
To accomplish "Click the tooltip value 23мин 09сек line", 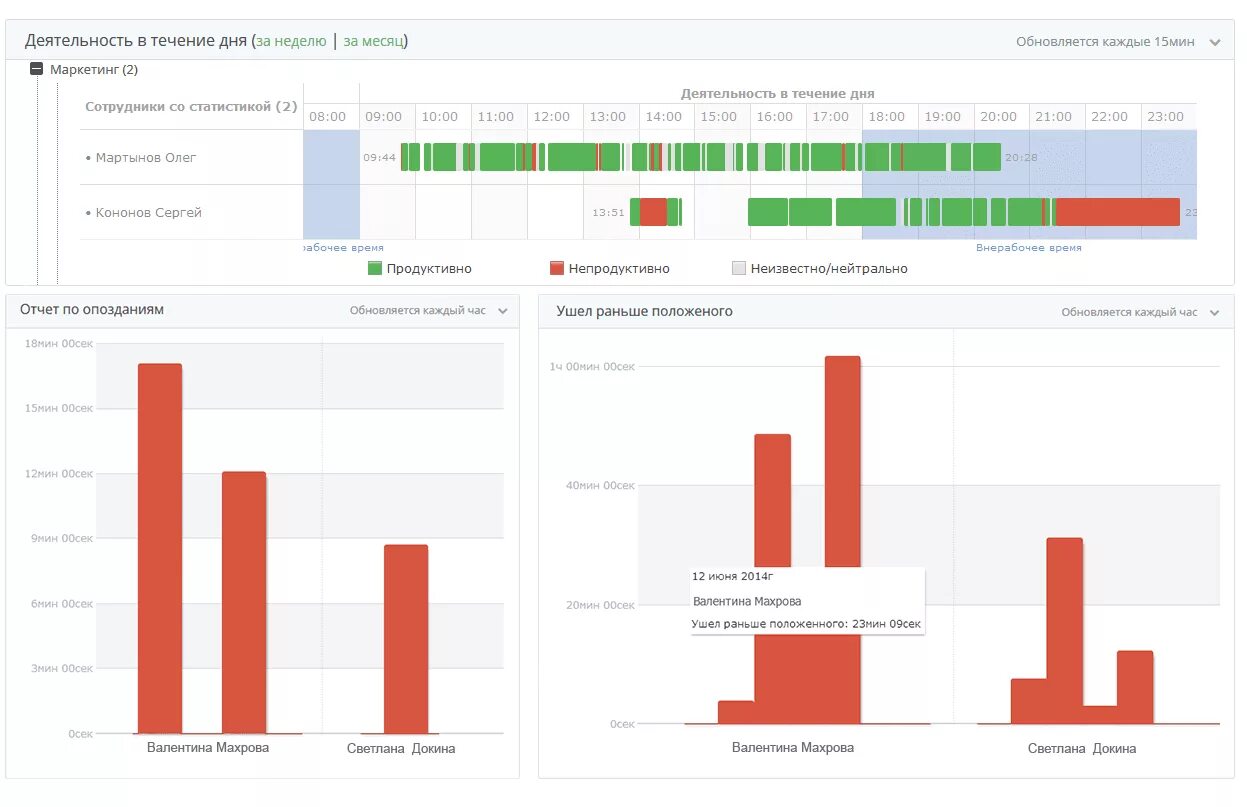I will (x=806, y=624).
